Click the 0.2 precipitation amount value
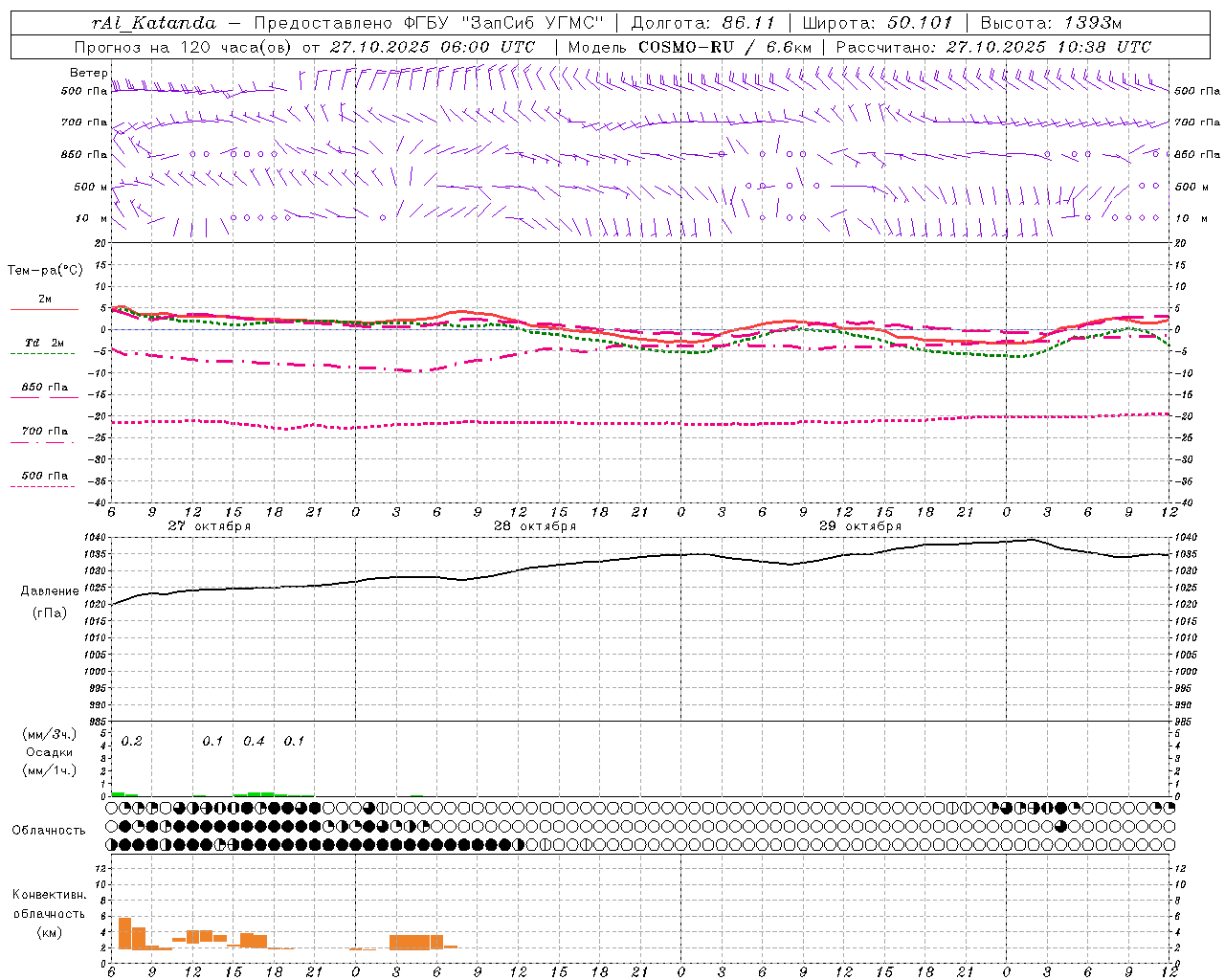The image size is (1225, 980). 131,742
